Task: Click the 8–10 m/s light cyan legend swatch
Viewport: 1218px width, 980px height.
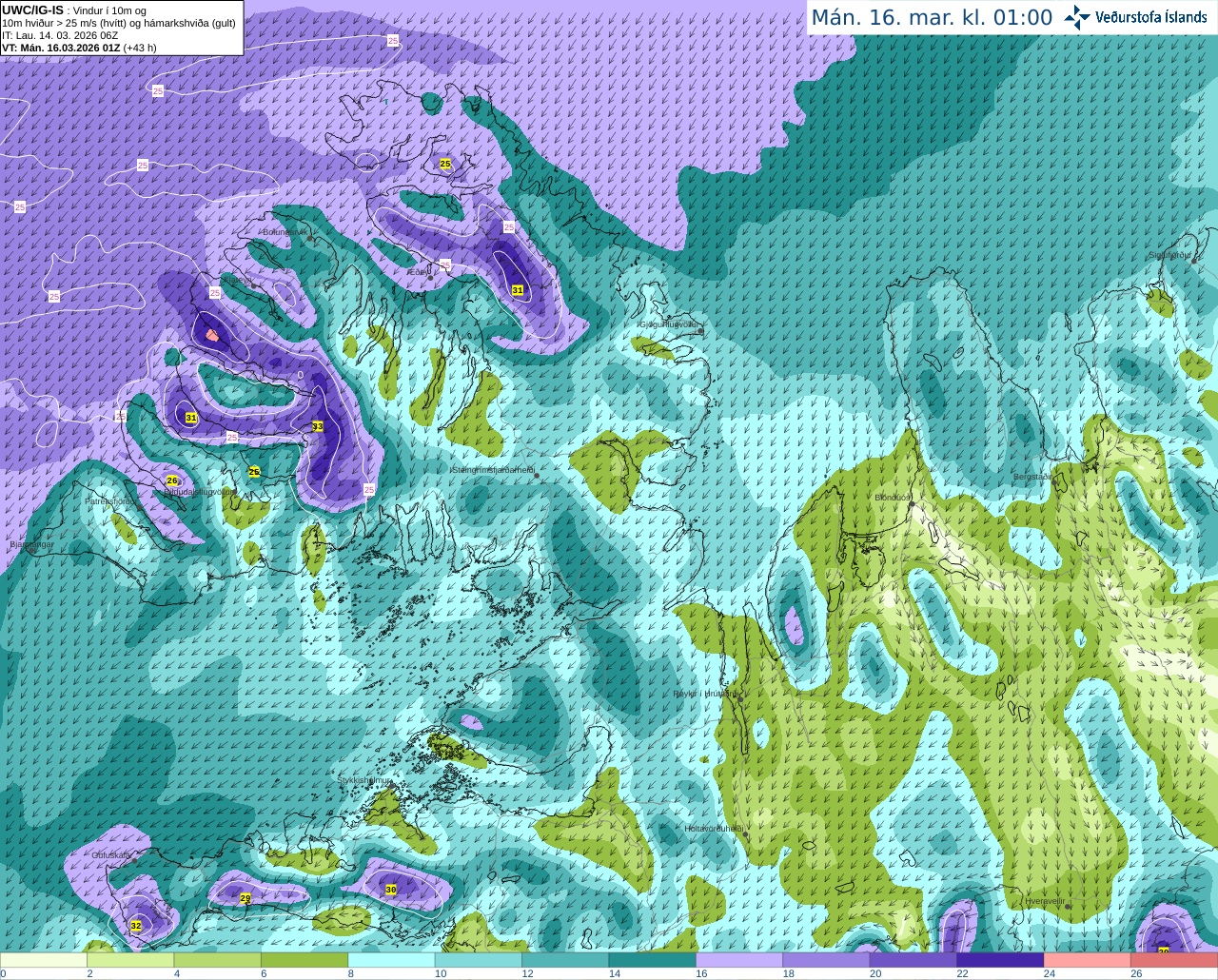Action: (392, 960)
